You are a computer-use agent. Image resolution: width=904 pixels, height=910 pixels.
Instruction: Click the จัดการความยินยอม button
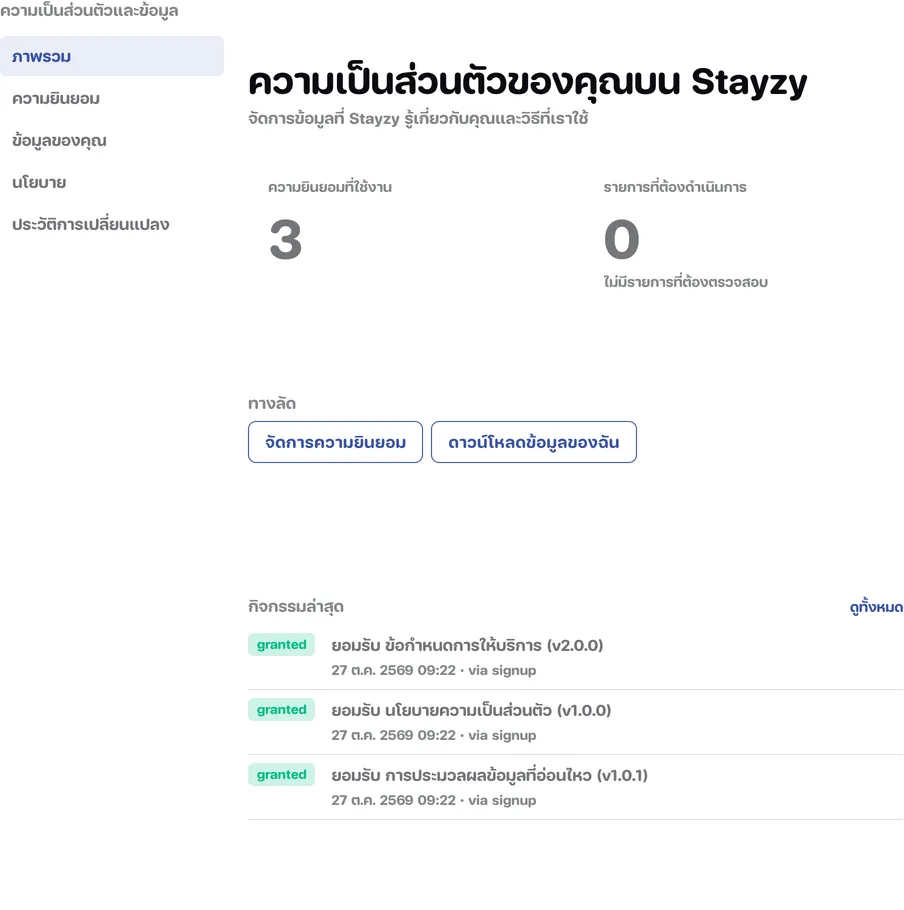pos(335,442)
